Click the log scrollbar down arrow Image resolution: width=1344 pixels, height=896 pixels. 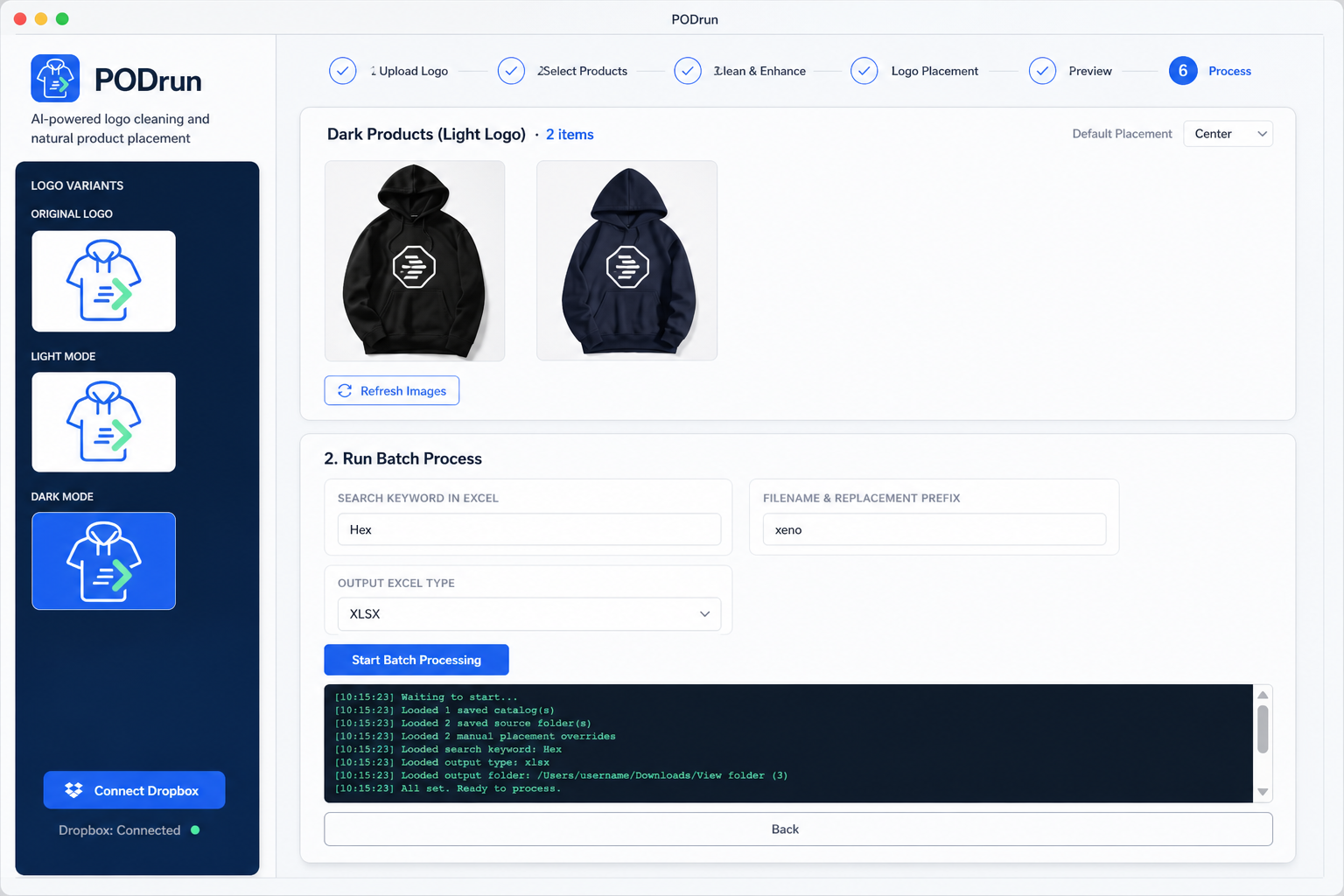click(1263, 792)
